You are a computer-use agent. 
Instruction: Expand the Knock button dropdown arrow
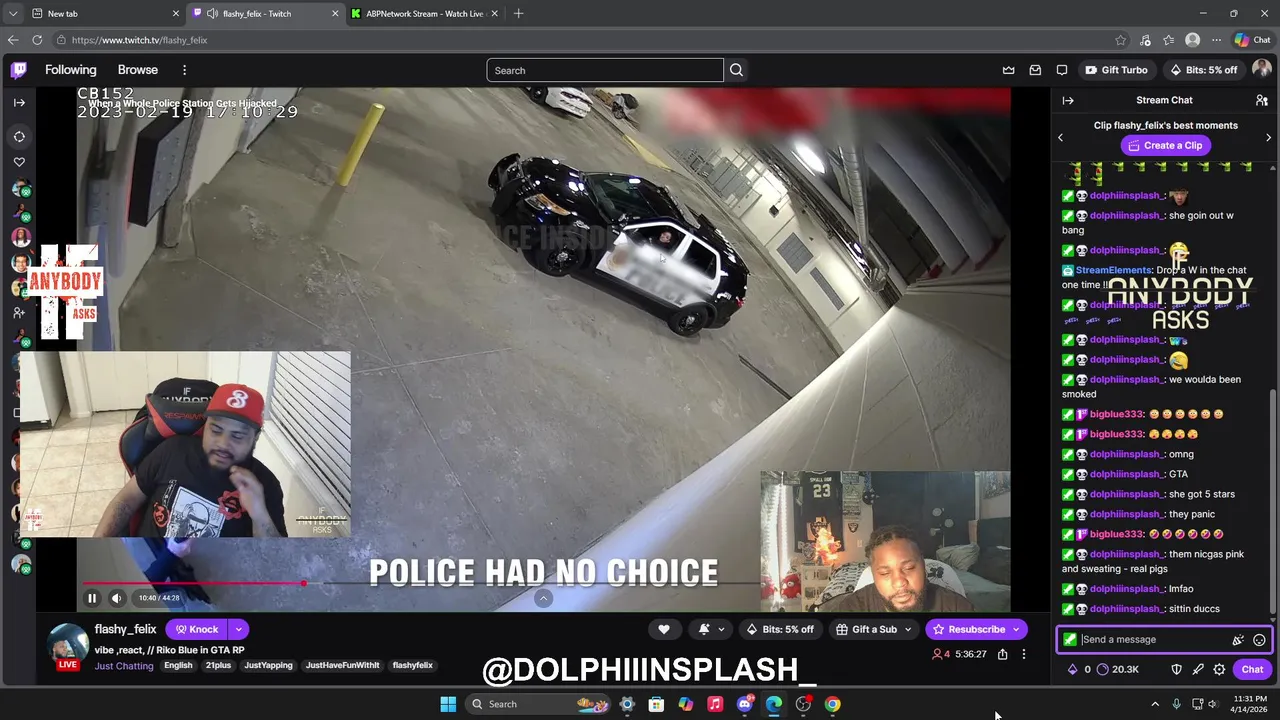click(238, 629)
